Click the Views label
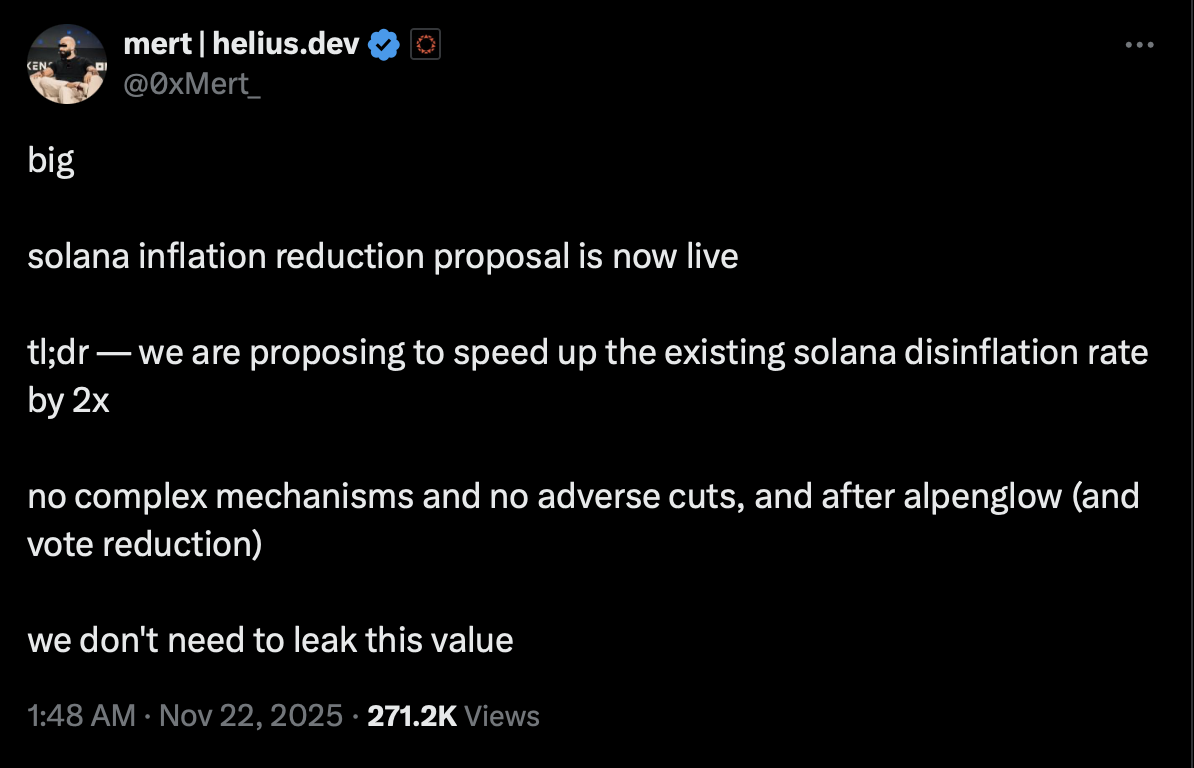Viewport: 1194px width, 768px height. point(503,716)
